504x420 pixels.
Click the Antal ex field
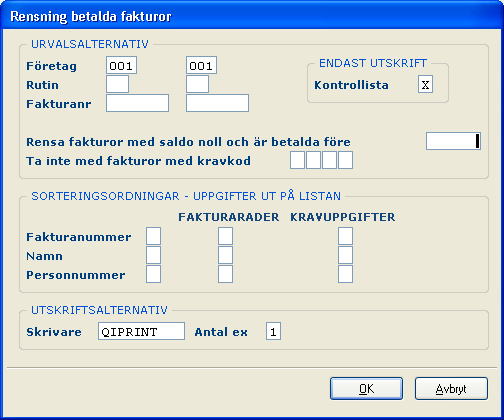tap(273, 331)
